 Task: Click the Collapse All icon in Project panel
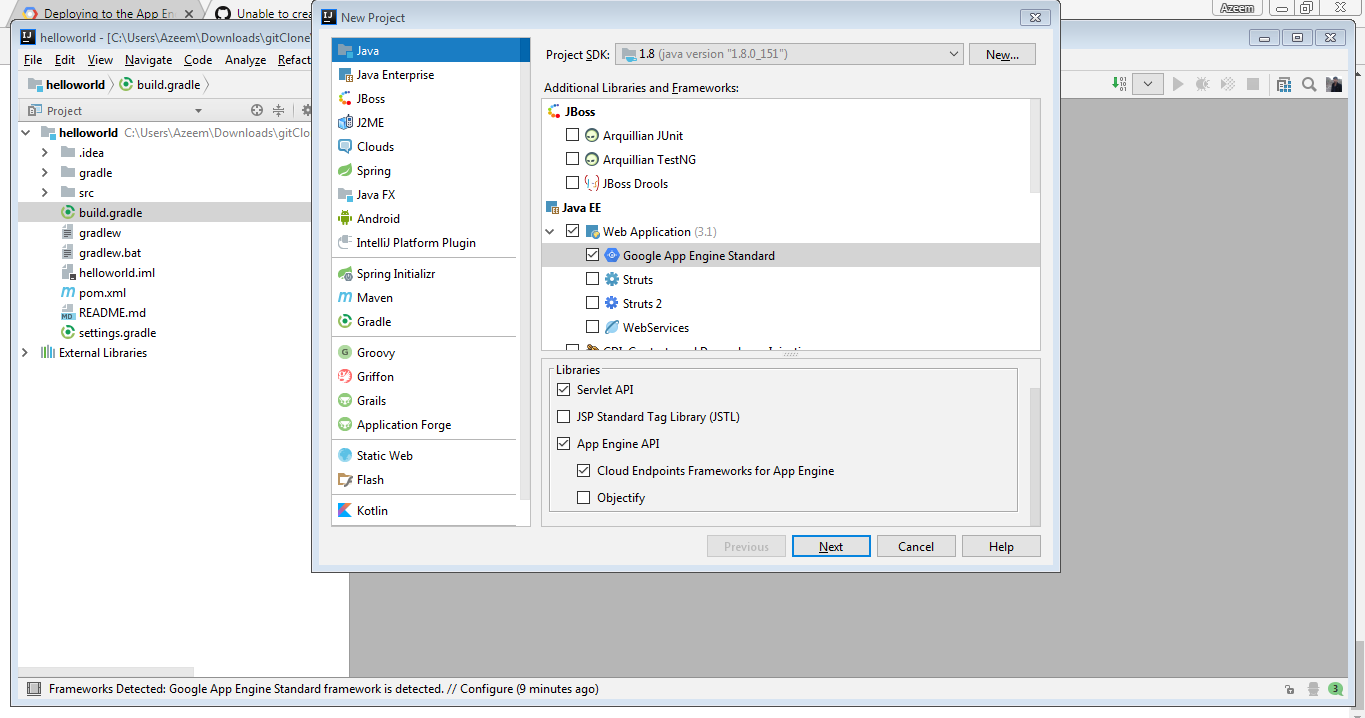click(279, 111)
